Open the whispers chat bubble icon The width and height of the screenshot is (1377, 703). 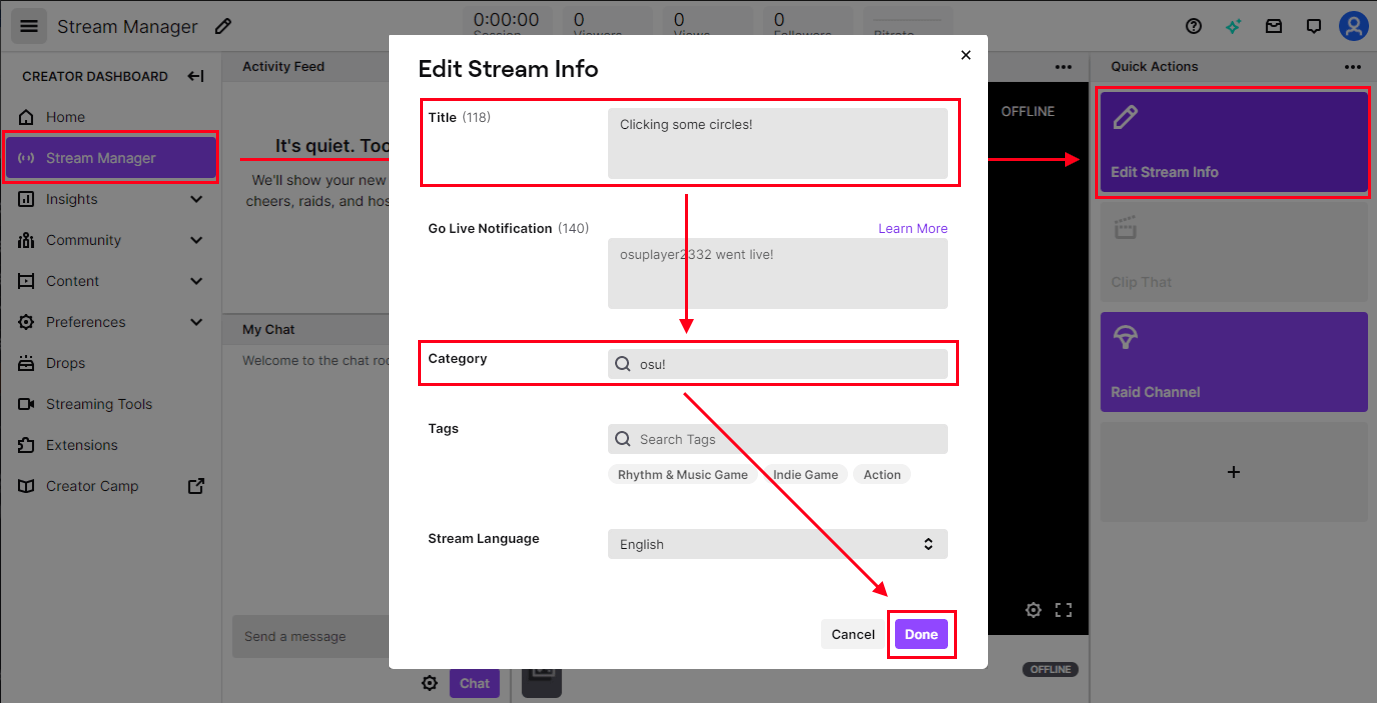click(x=1314, y=27)
